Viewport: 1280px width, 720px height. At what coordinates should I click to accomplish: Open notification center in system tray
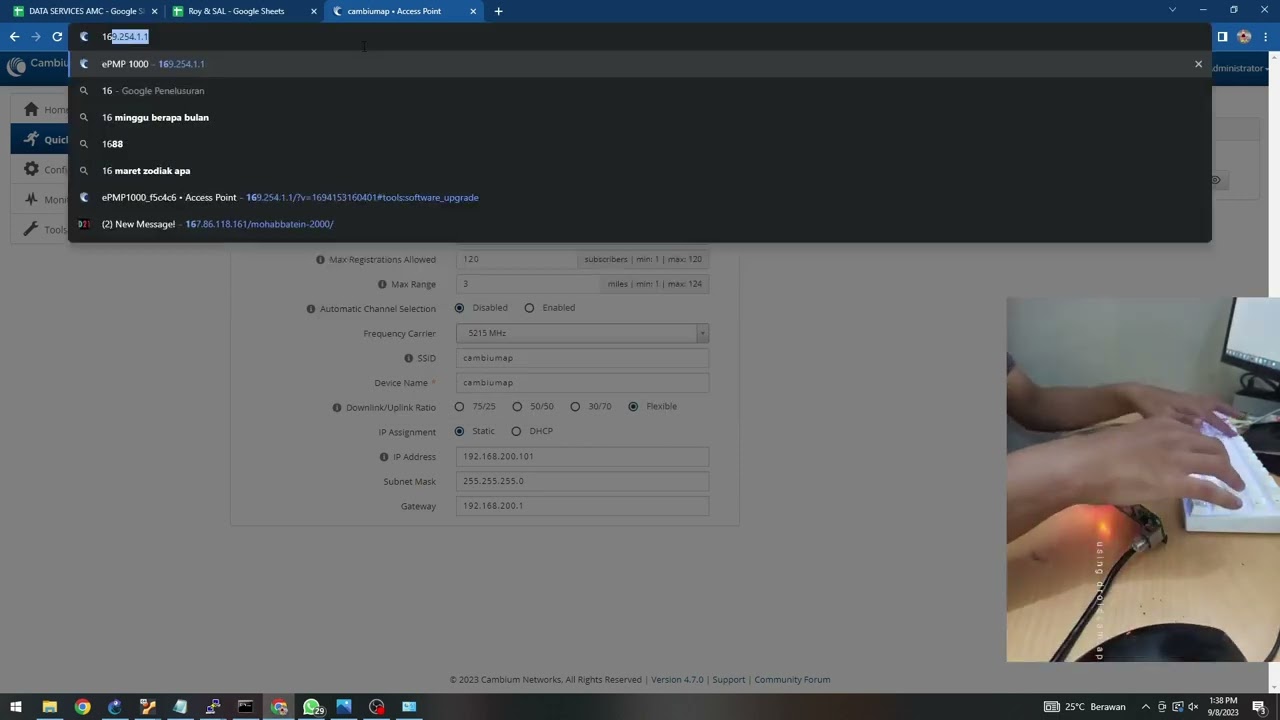(x=1259, y=707)
